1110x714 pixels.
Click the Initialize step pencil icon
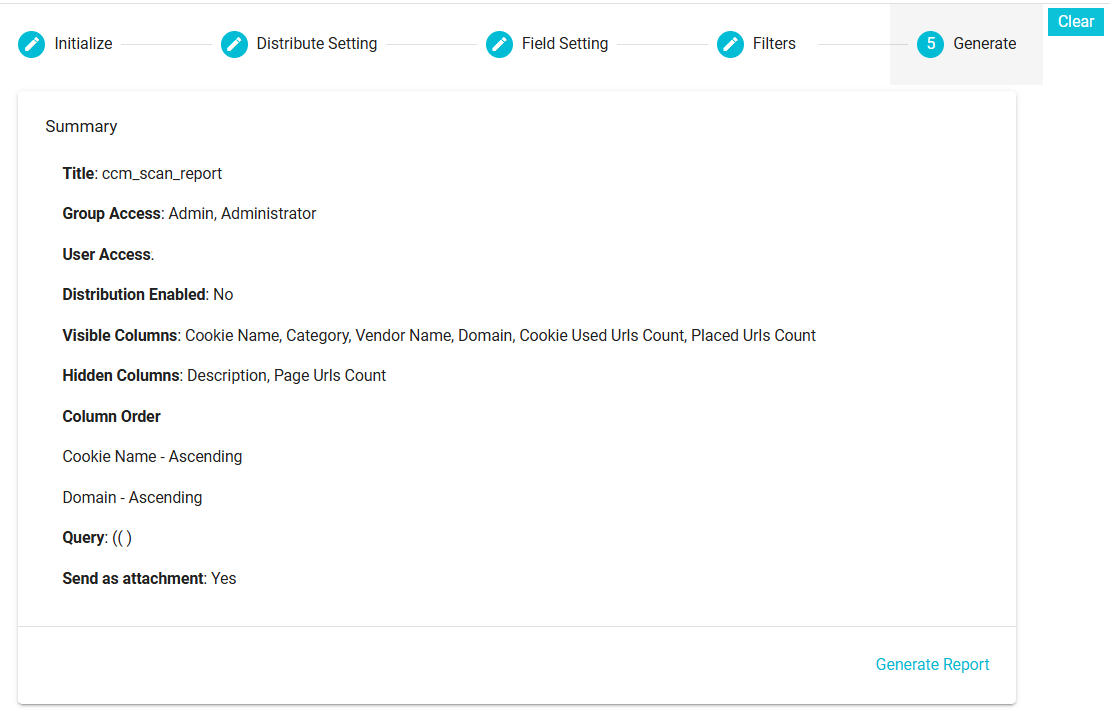click(x=32, y=44)
